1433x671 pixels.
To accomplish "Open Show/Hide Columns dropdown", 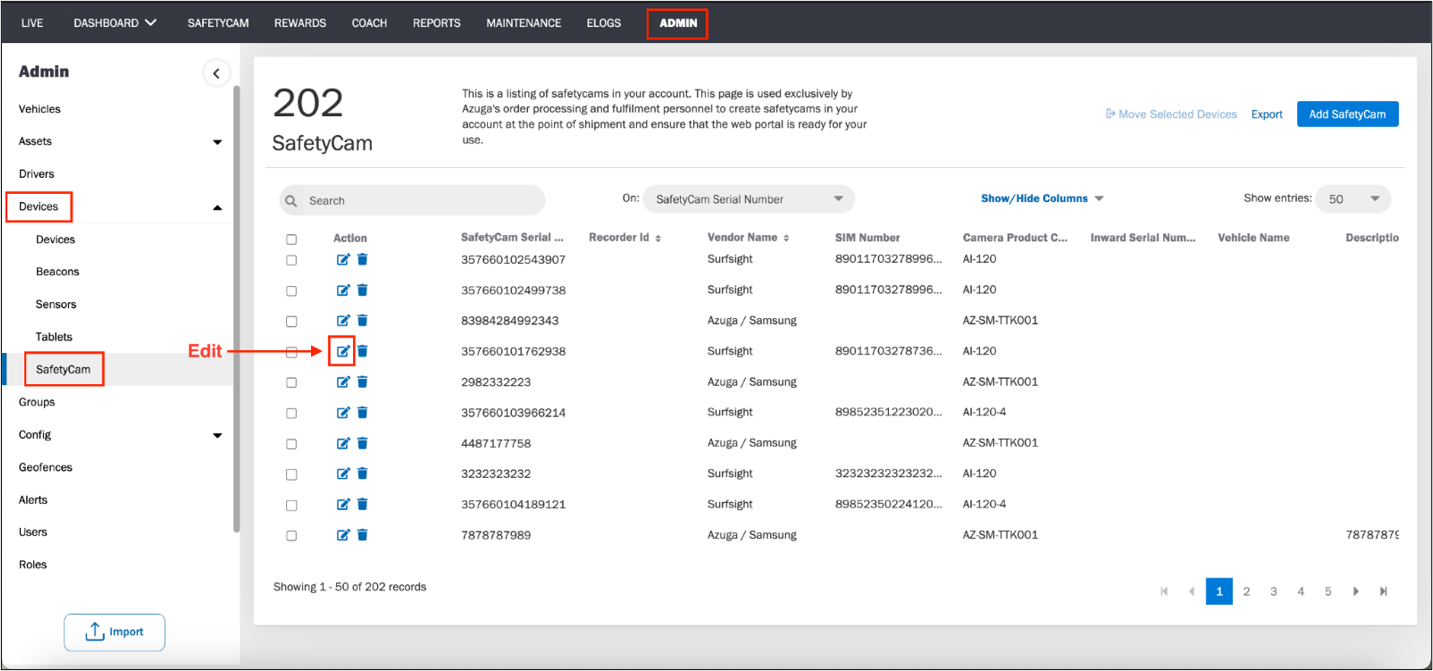I will (1042, 198).
